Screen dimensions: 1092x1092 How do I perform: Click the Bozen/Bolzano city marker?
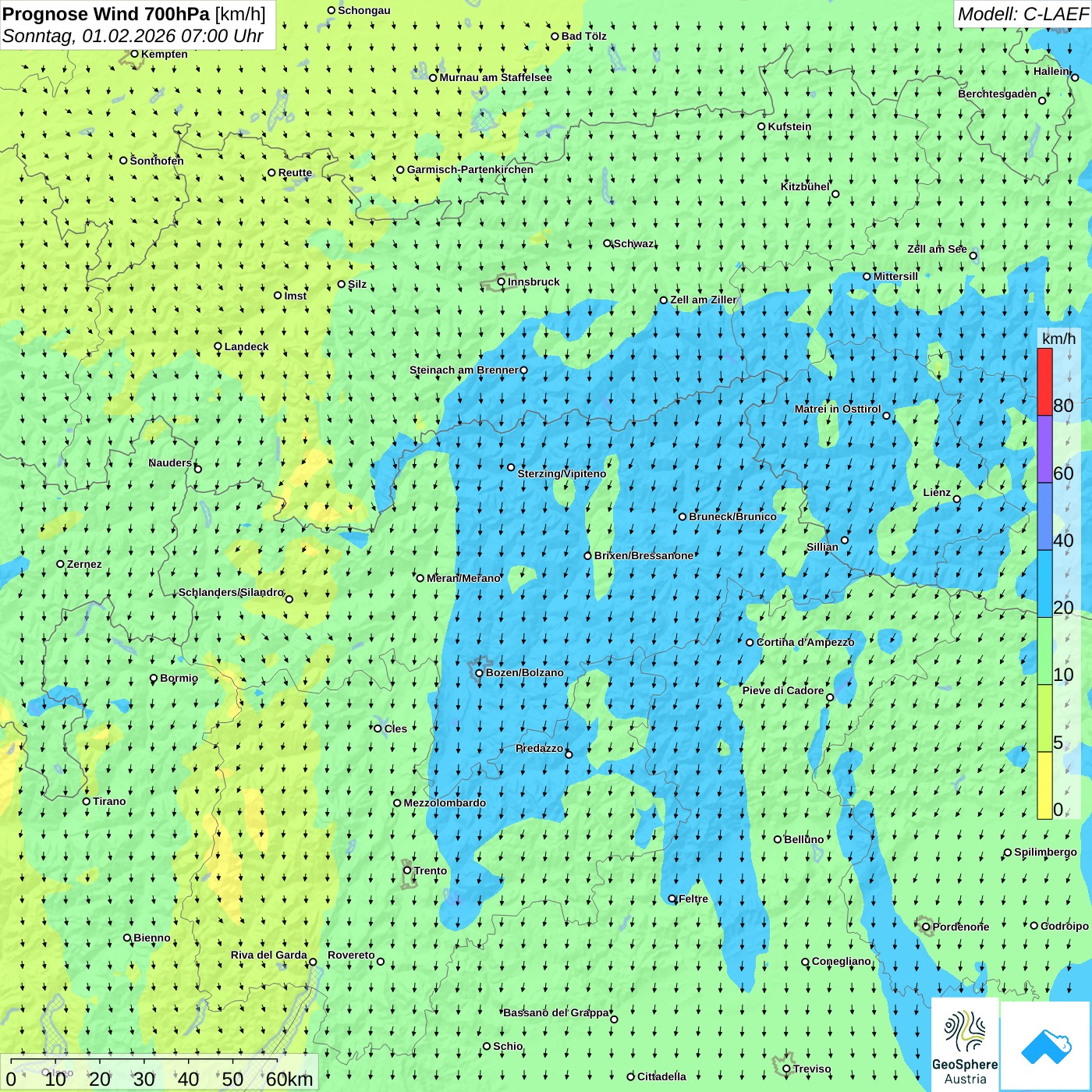479,672
